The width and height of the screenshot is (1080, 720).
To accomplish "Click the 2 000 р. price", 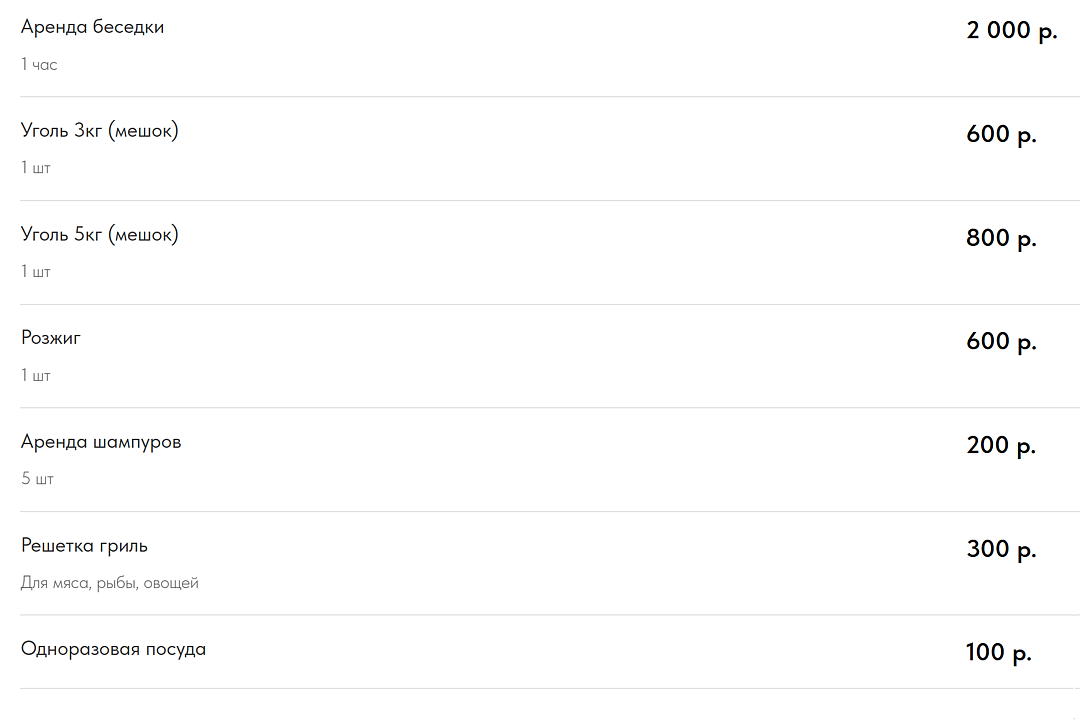I will click(x=1011, y=30).
